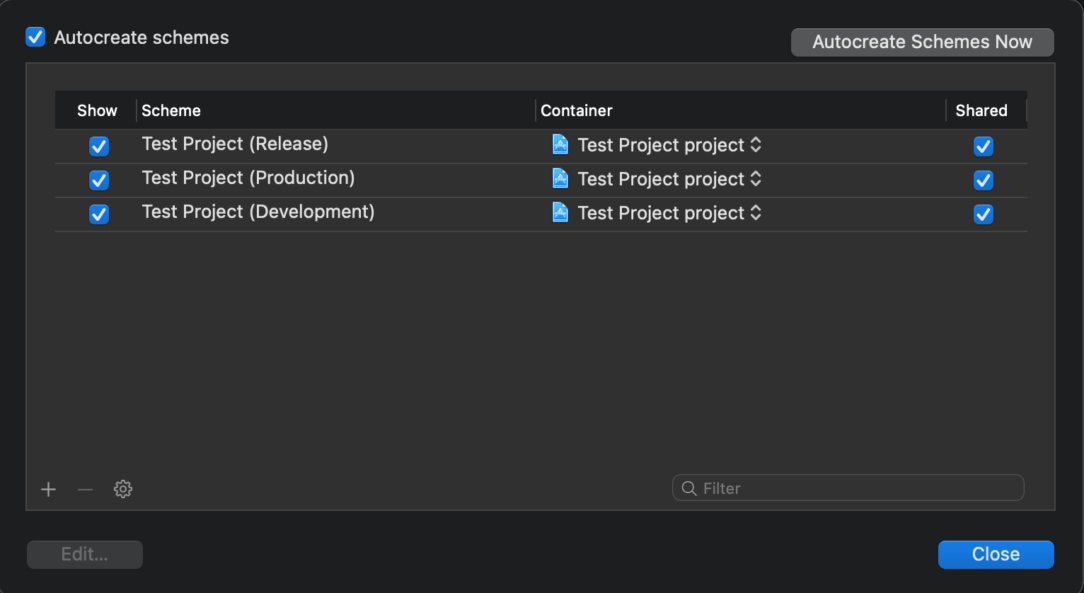Viewport: 1084px width, 593px height.
Task: Click the minus icon to remove a scheme
Action: coord(84,489)
